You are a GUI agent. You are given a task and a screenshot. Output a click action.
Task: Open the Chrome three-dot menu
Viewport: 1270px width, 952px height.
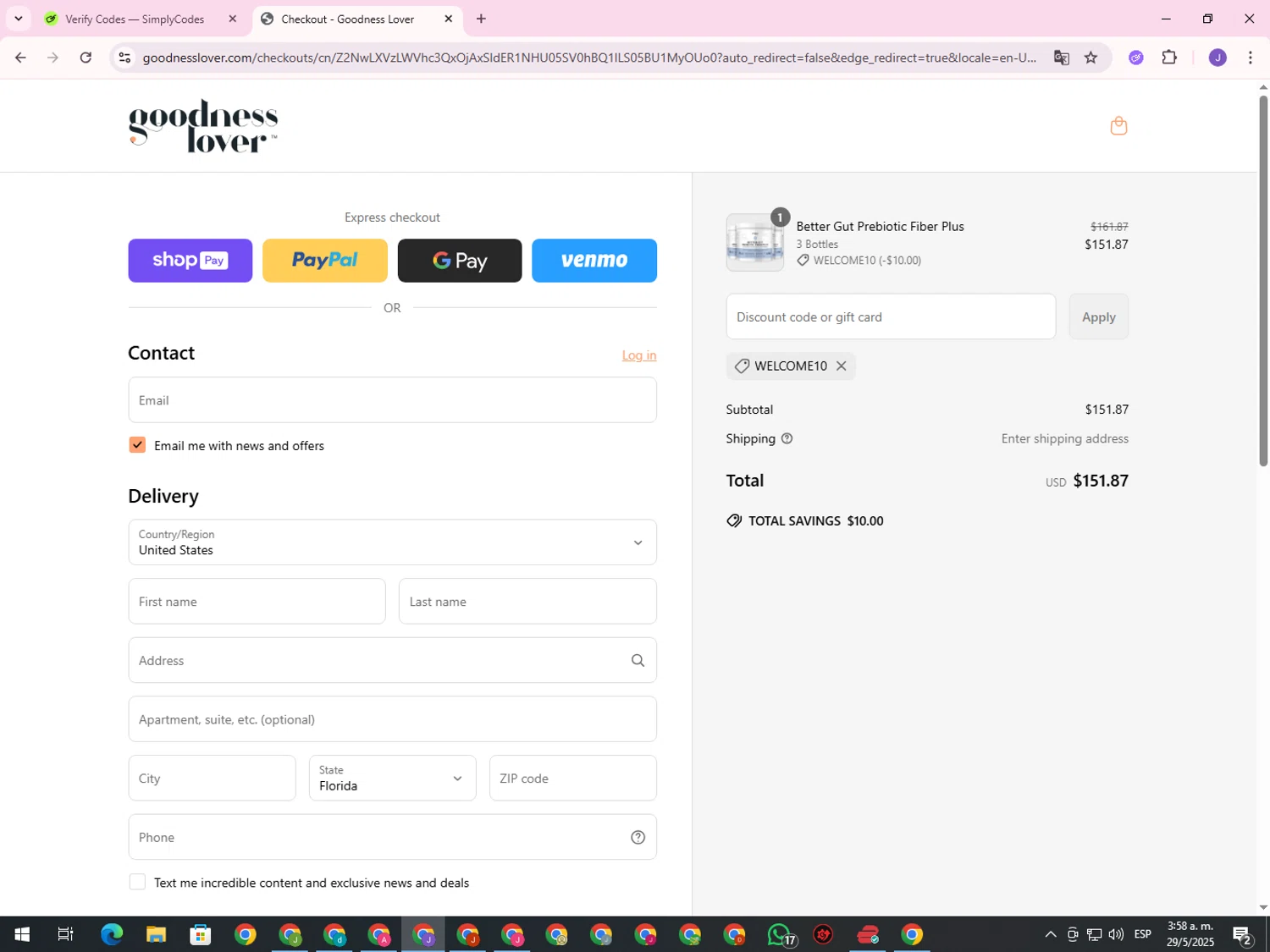(1250, 58)
